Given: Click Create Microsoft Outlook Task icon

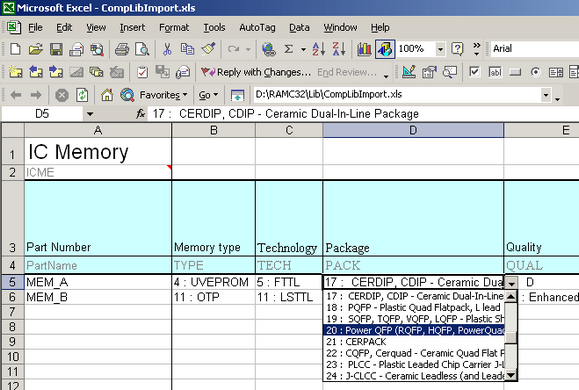Looking at the screenshot, I should tap(142, 72).
